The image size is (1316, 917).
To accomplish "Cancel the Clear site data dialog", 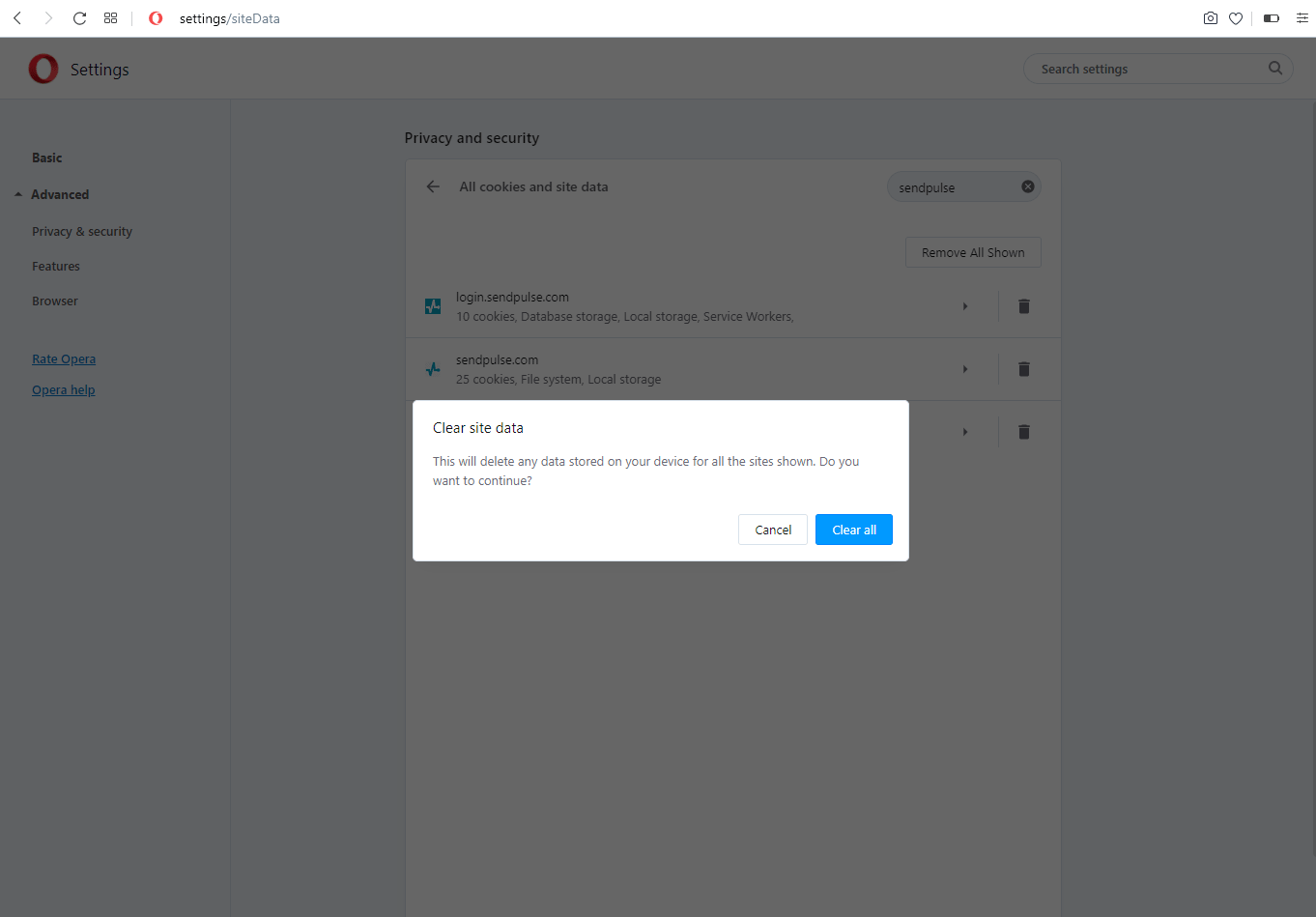I will (773, 530).
